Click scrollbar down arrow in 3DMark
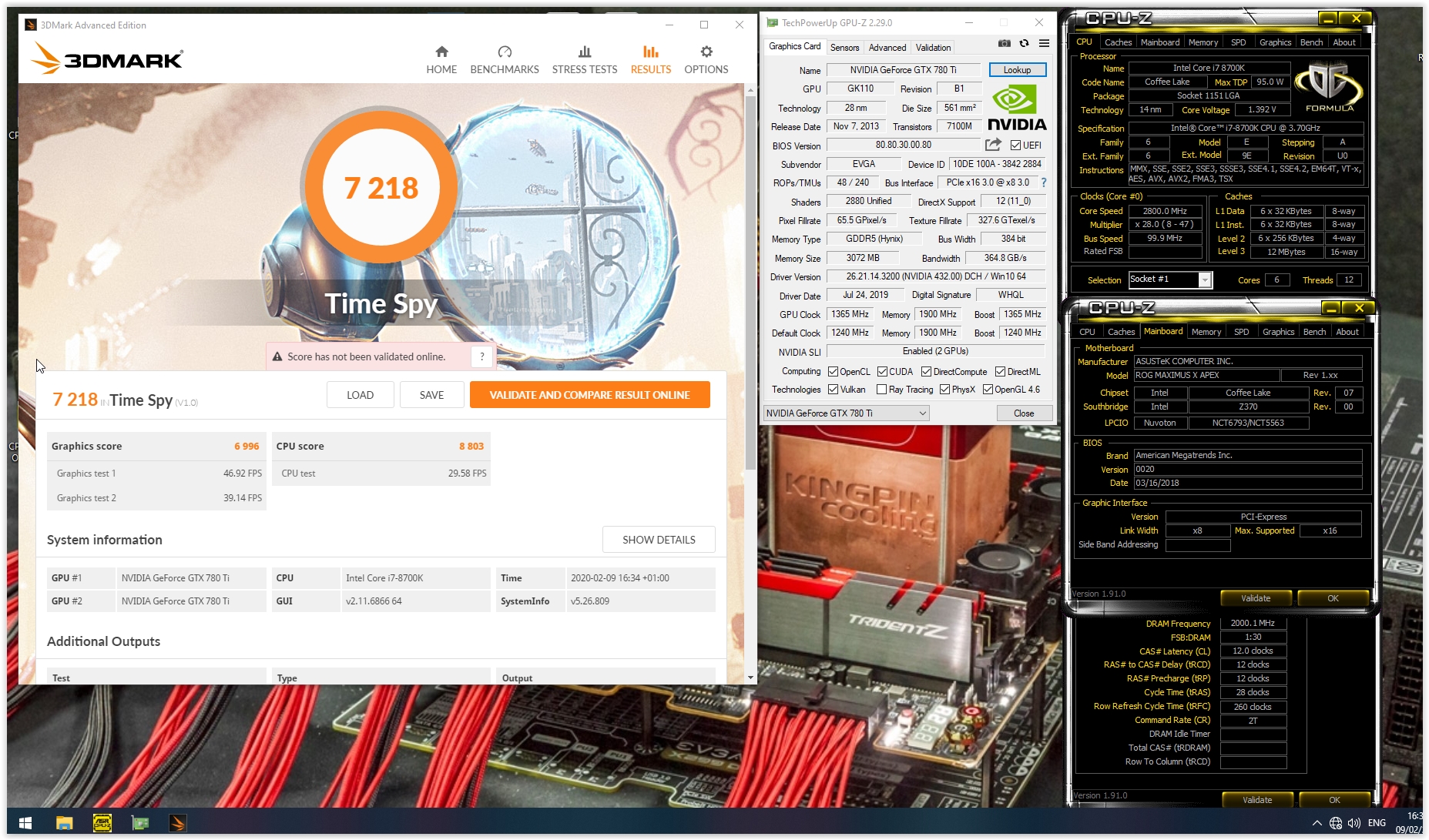 coord(750,678)
